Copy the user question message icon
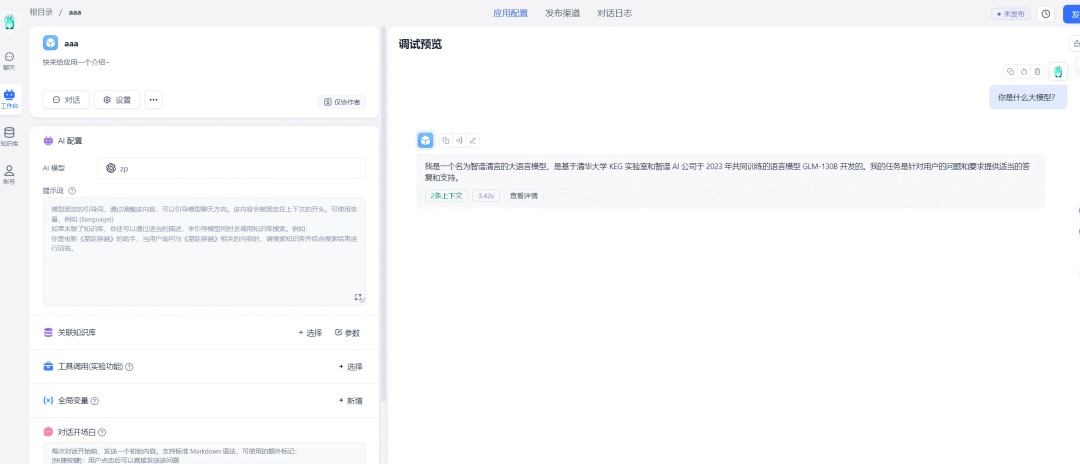 pos(1010,71)
